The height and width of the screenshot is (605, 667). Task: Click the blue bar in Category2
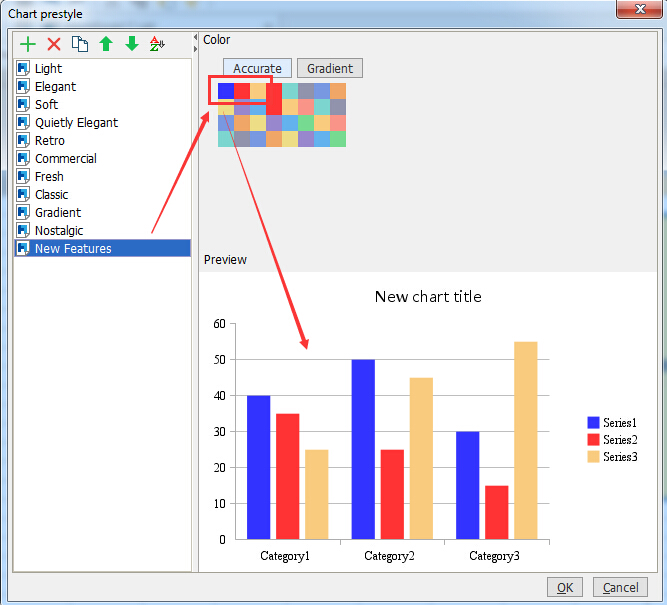[363, 449]
